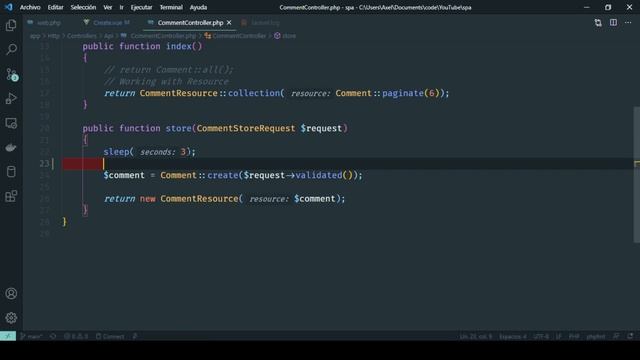Screen dimensions: 640x360
Task: Open the Accounts menu icon
Action: coord(11,293)
